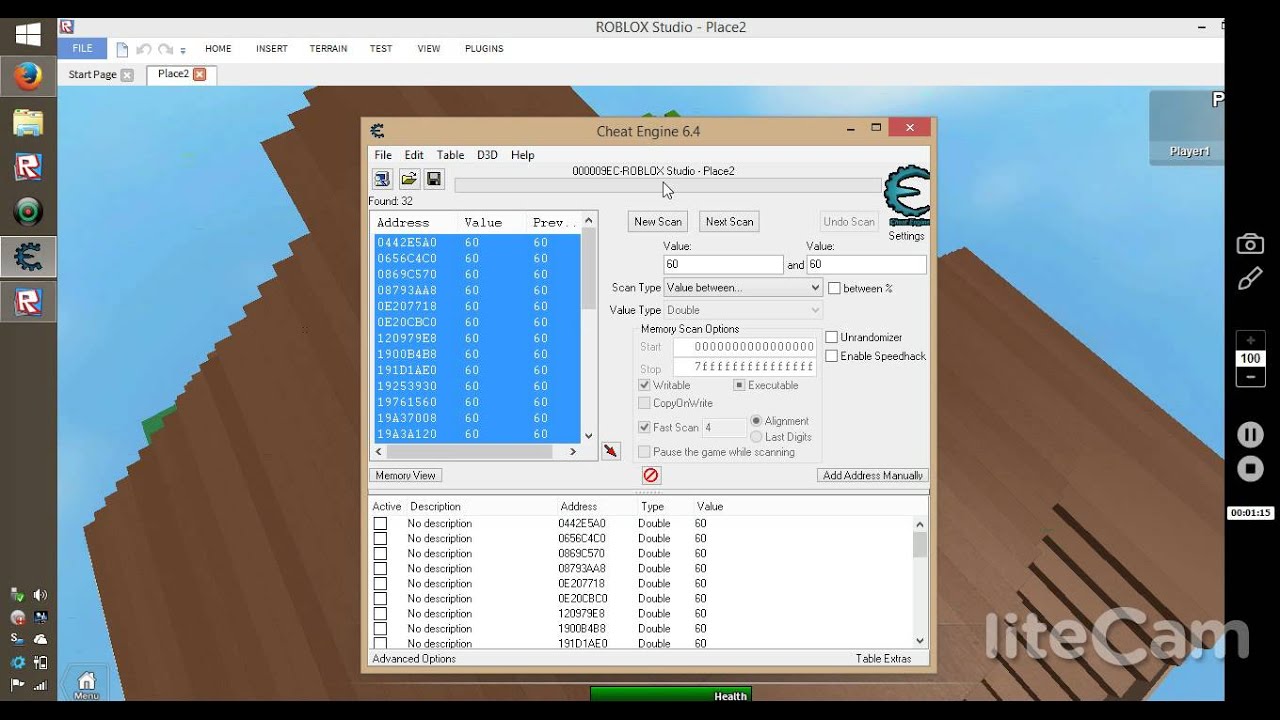Click the liteCam screenshot camera icon
Screen dimensions: 1280x720
point(1250,243)
